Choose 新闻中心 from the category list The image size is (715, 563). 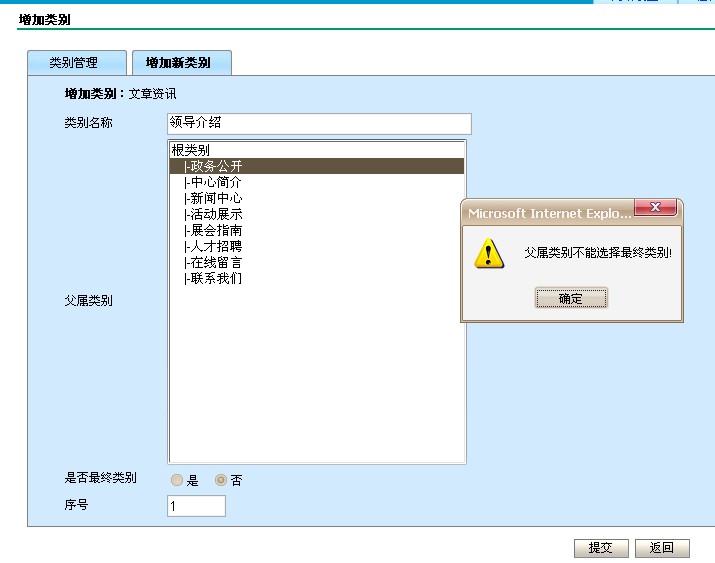[215, 198]
